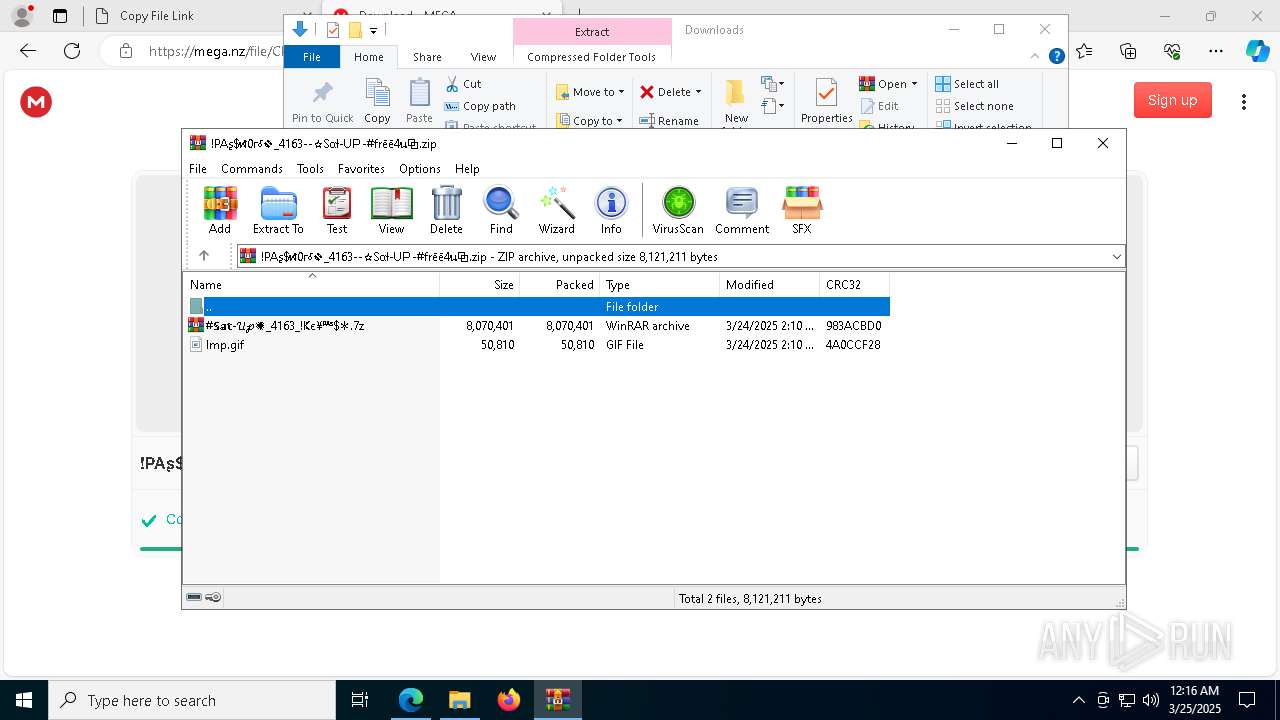Open View tool in WinRAR toolbar
Viewport: 1280px width, 720px height.
(x=391, y=210)
